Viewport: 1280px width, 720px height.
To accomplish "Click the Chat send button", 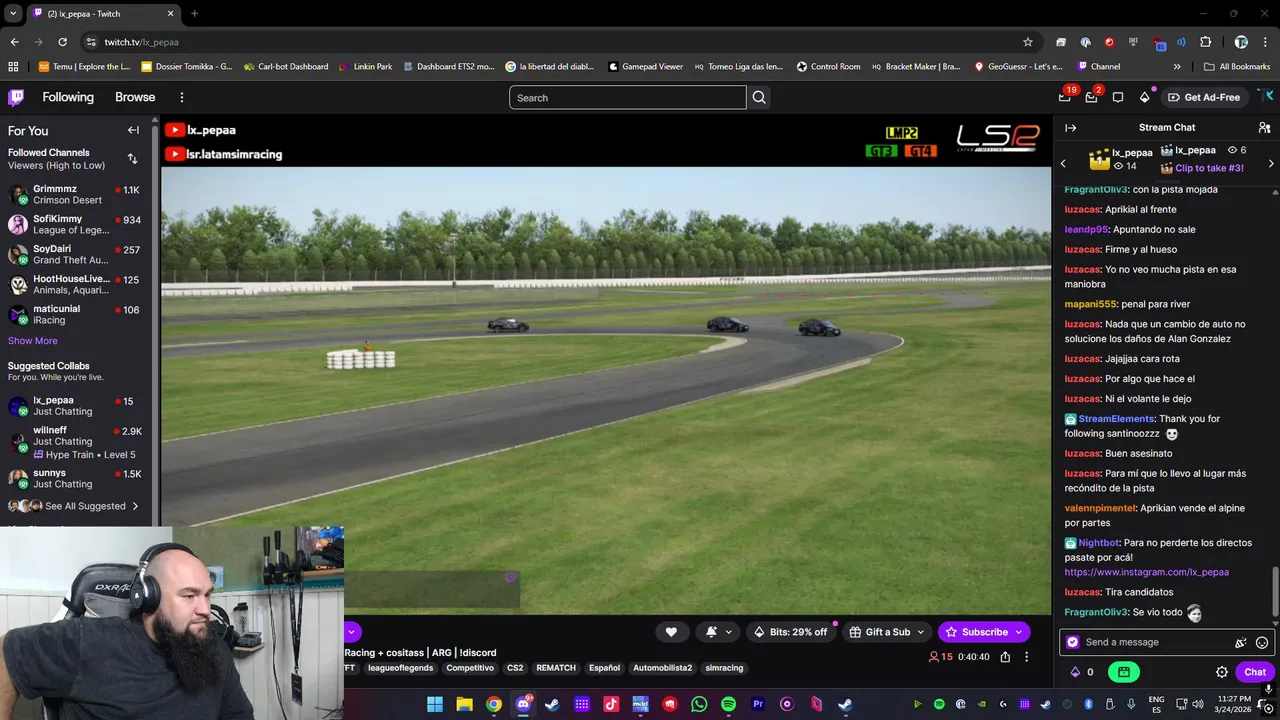I will [1255, 672].
